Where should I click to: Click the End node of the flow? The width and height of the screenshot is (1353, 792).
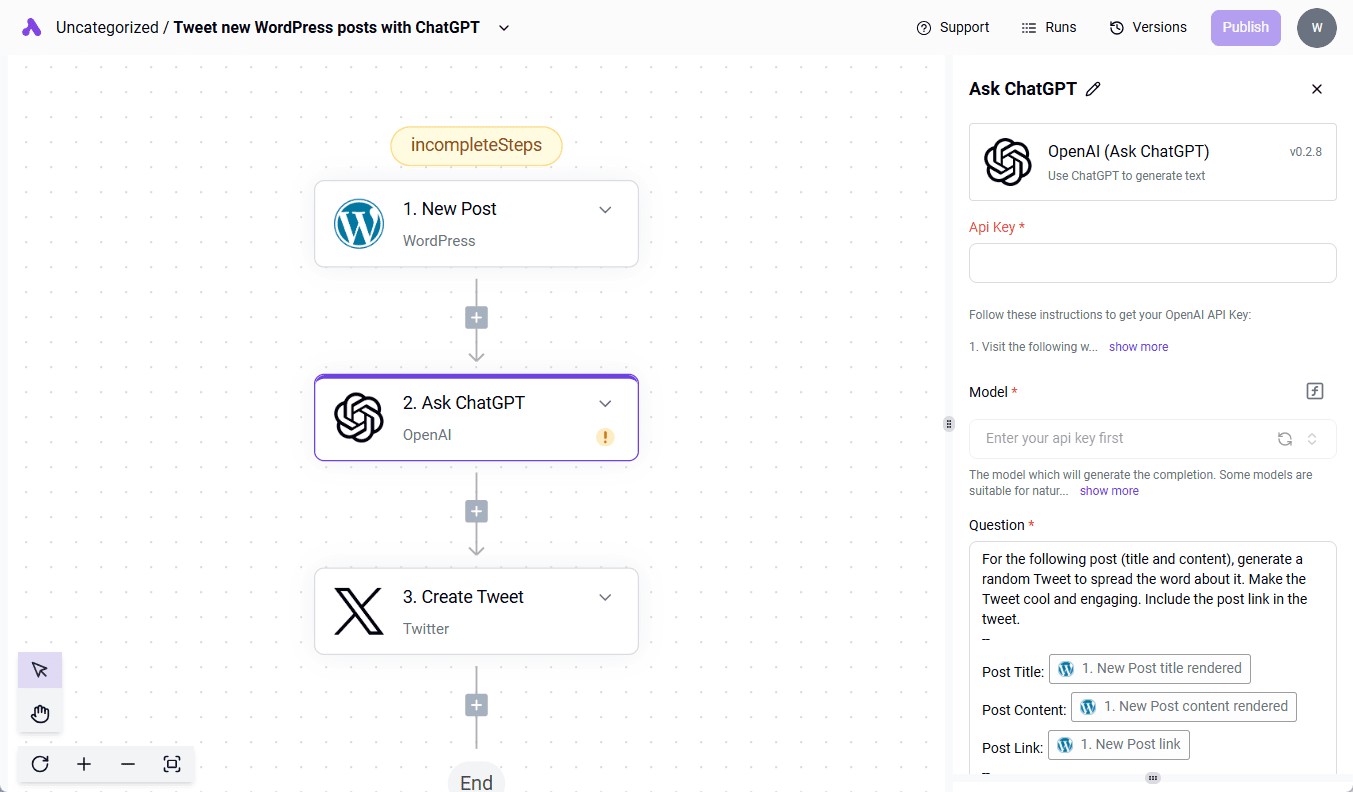[x=476, y=781]
